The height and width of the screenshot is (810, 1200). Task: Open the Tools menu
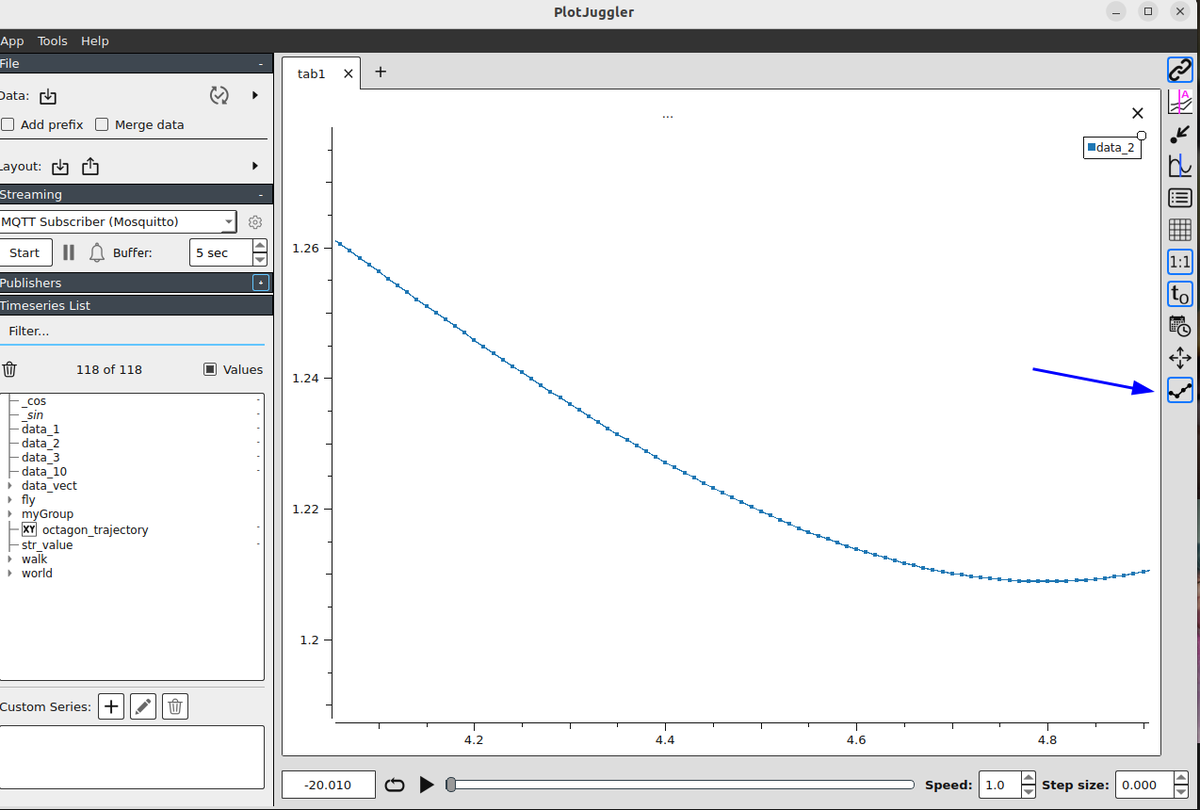click(52, 41)
